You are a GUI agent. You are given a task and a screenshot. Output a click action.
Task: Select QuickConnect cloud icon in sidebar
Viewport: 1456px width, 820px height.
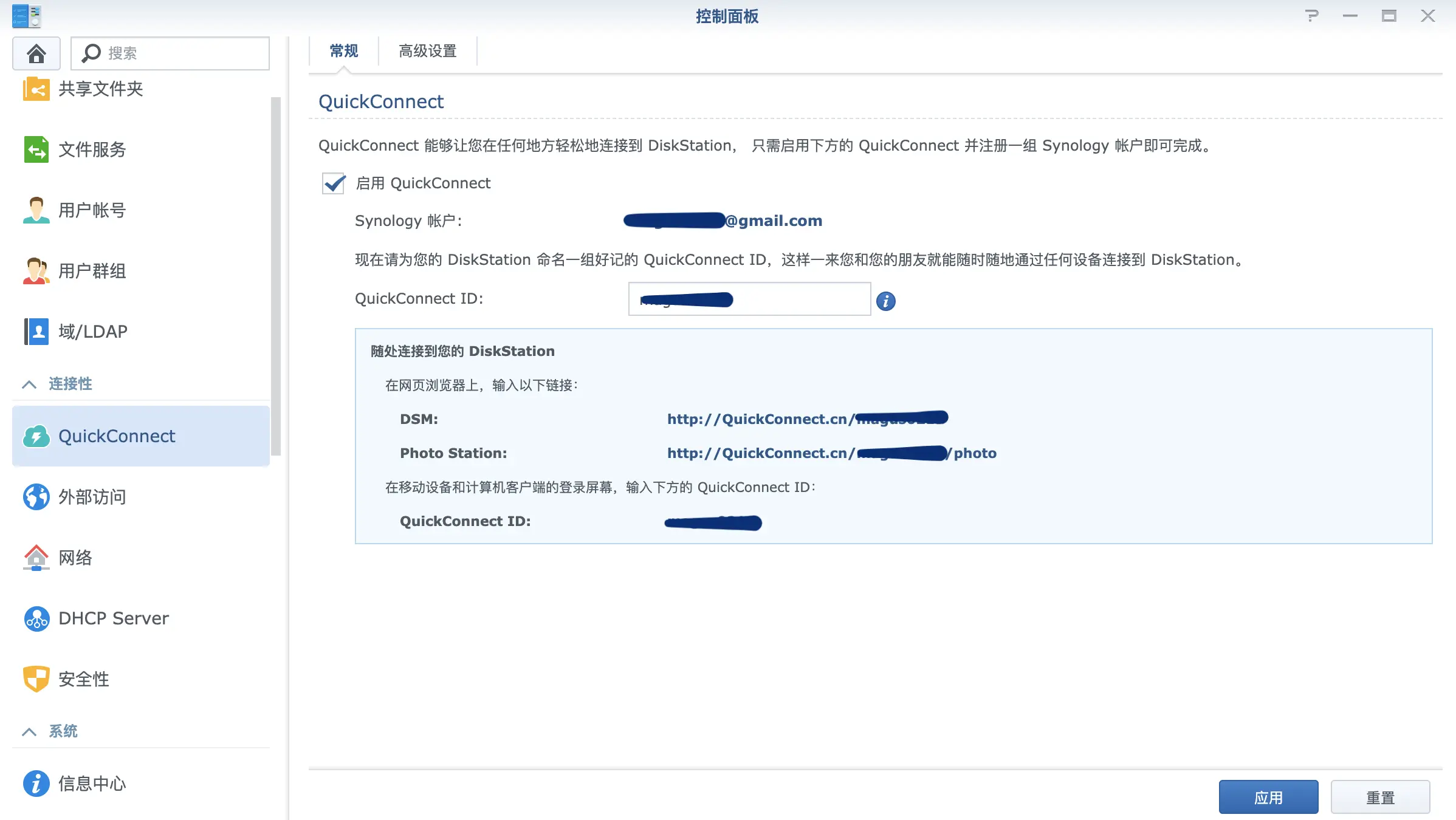click(36, 436)
